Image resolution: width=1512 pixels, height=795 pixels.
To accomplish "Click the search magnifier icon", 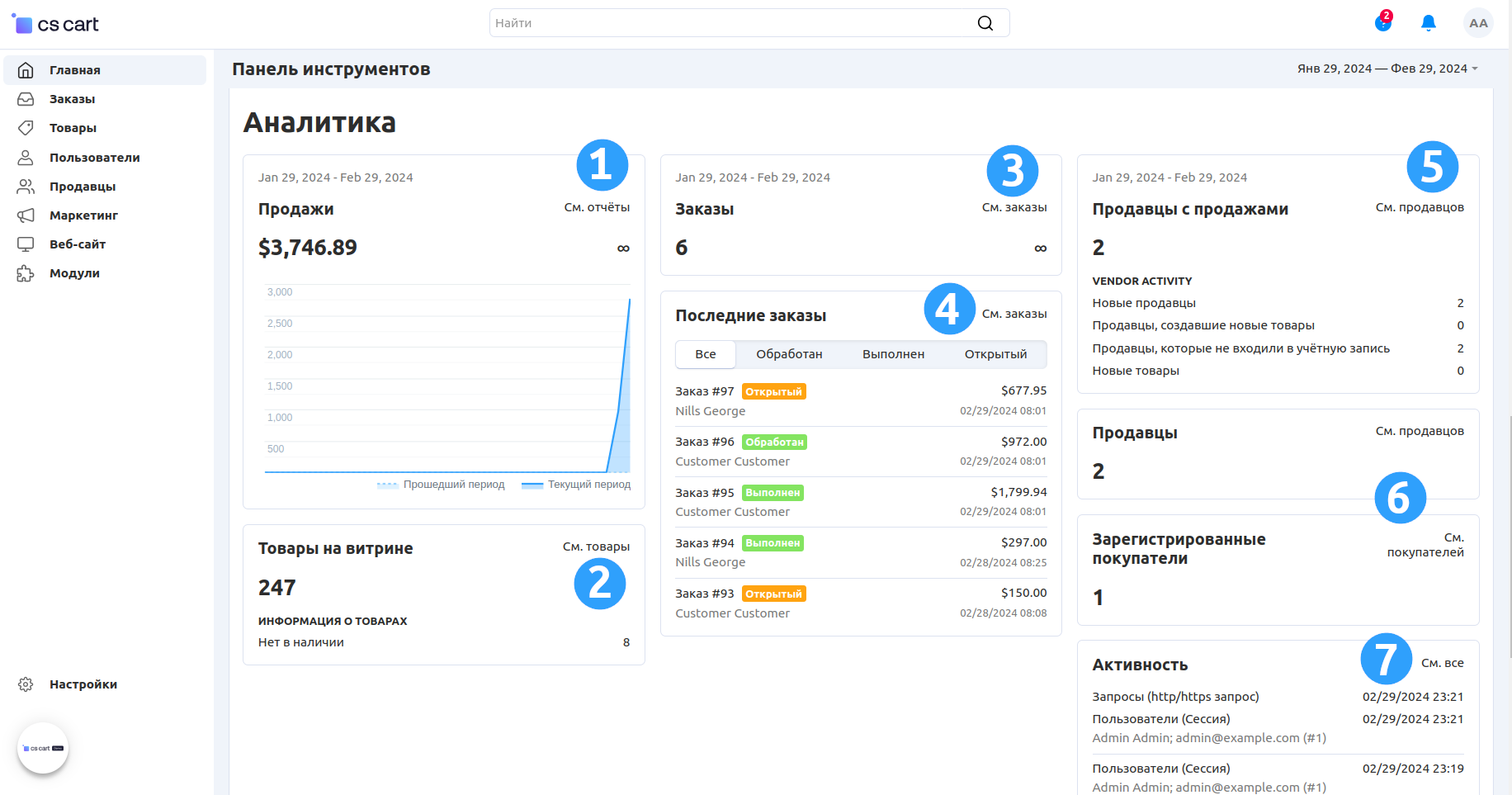I will pos(985,23).
